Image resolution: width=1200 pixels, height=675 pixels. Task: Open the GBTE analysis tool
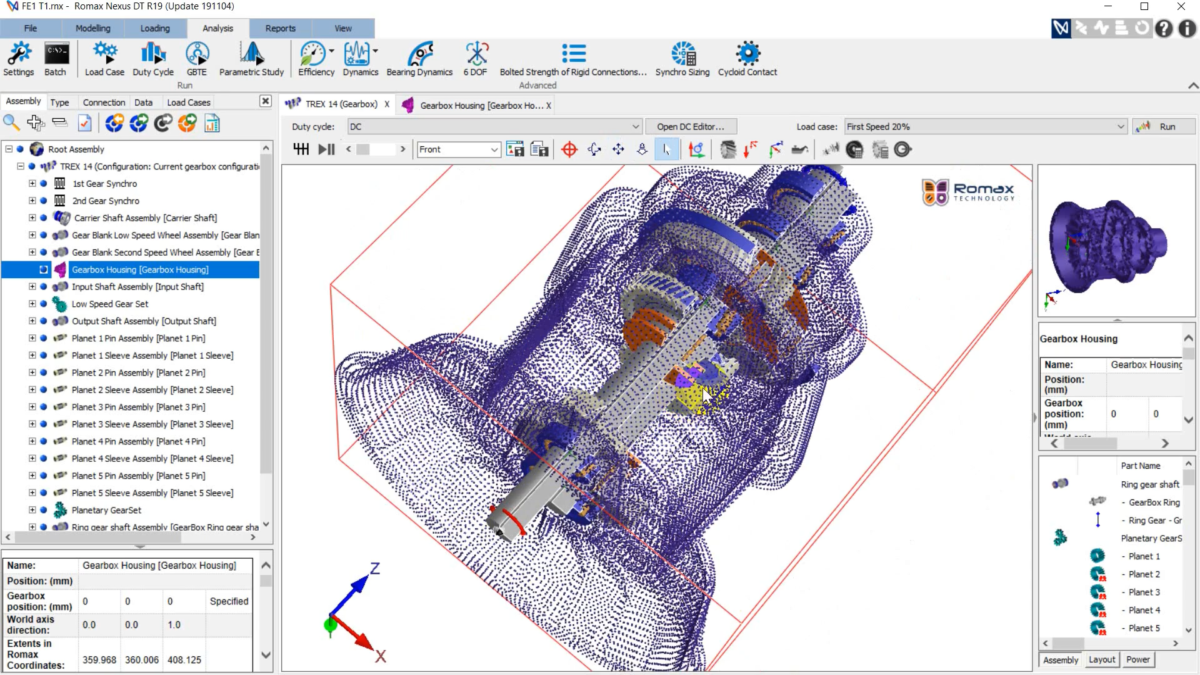197,59
